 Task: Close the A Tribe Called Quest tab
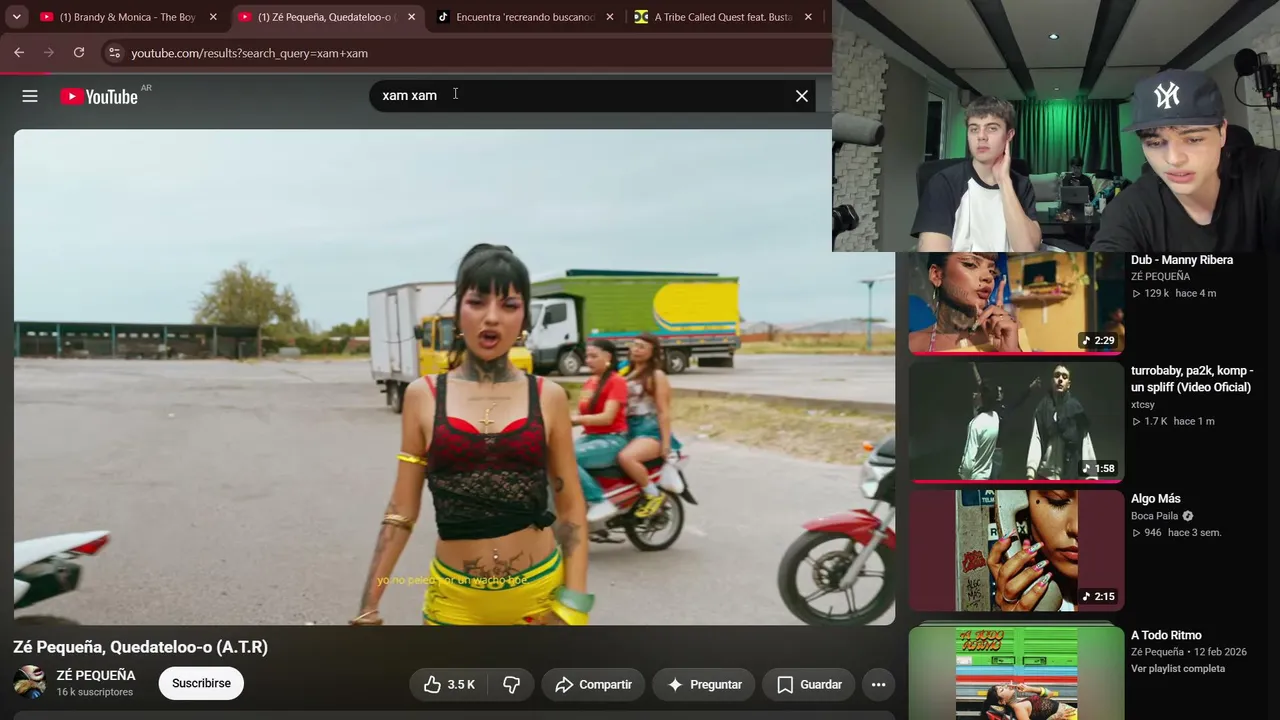tap(808, 17)
